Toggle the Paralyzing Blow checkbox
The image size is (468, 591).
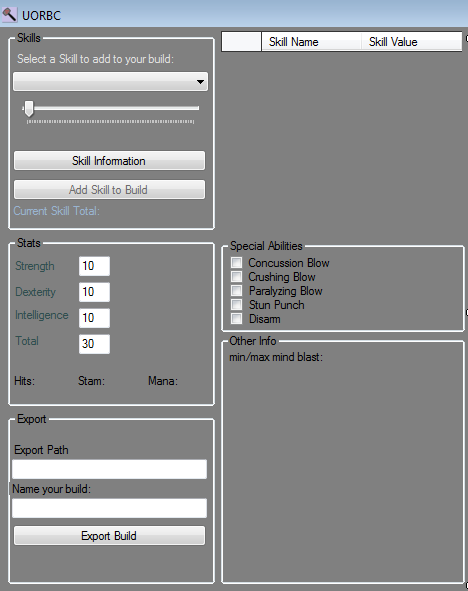(237, 291)
